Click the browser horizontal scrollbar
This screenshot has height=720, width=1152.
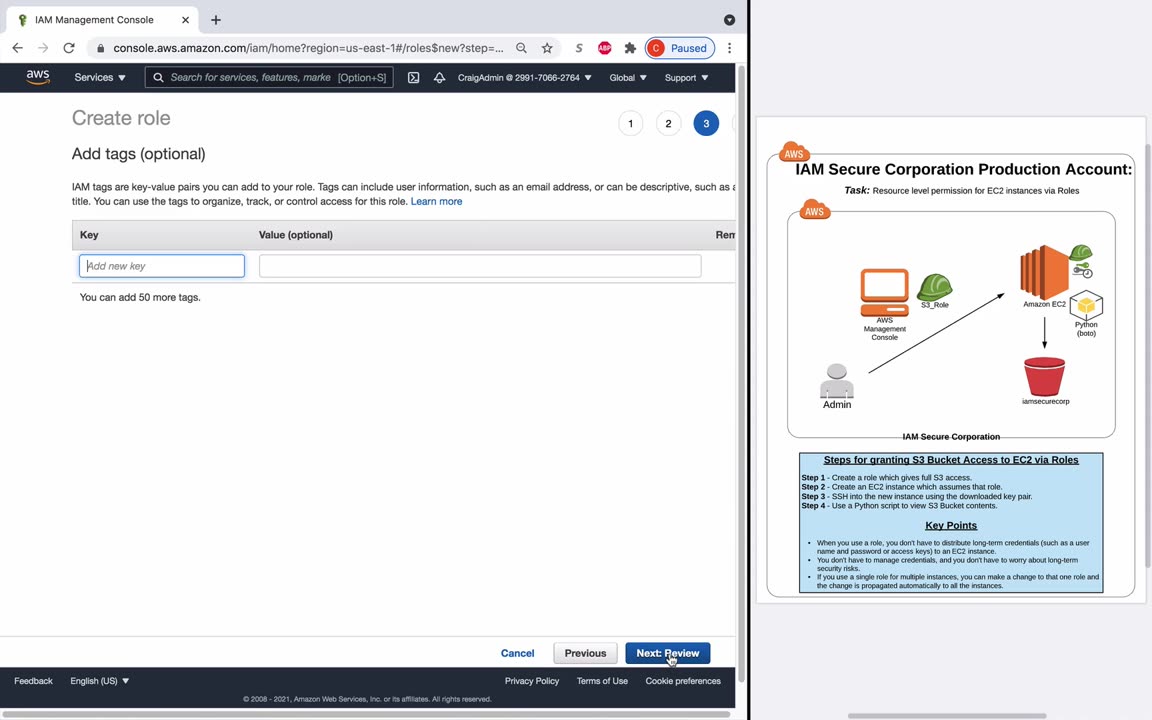pos(365,714)
